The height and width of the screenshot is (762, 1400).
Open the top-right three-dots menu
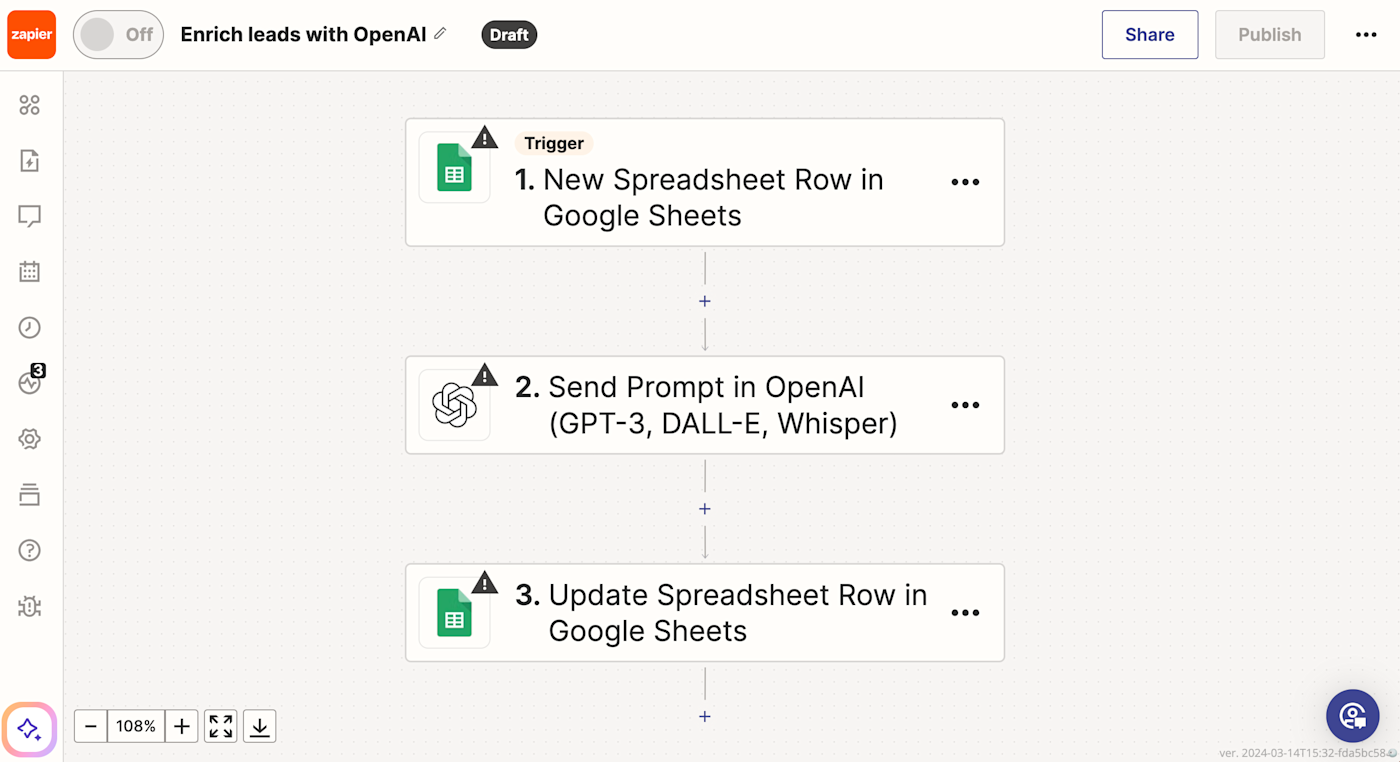(1366, 35)
